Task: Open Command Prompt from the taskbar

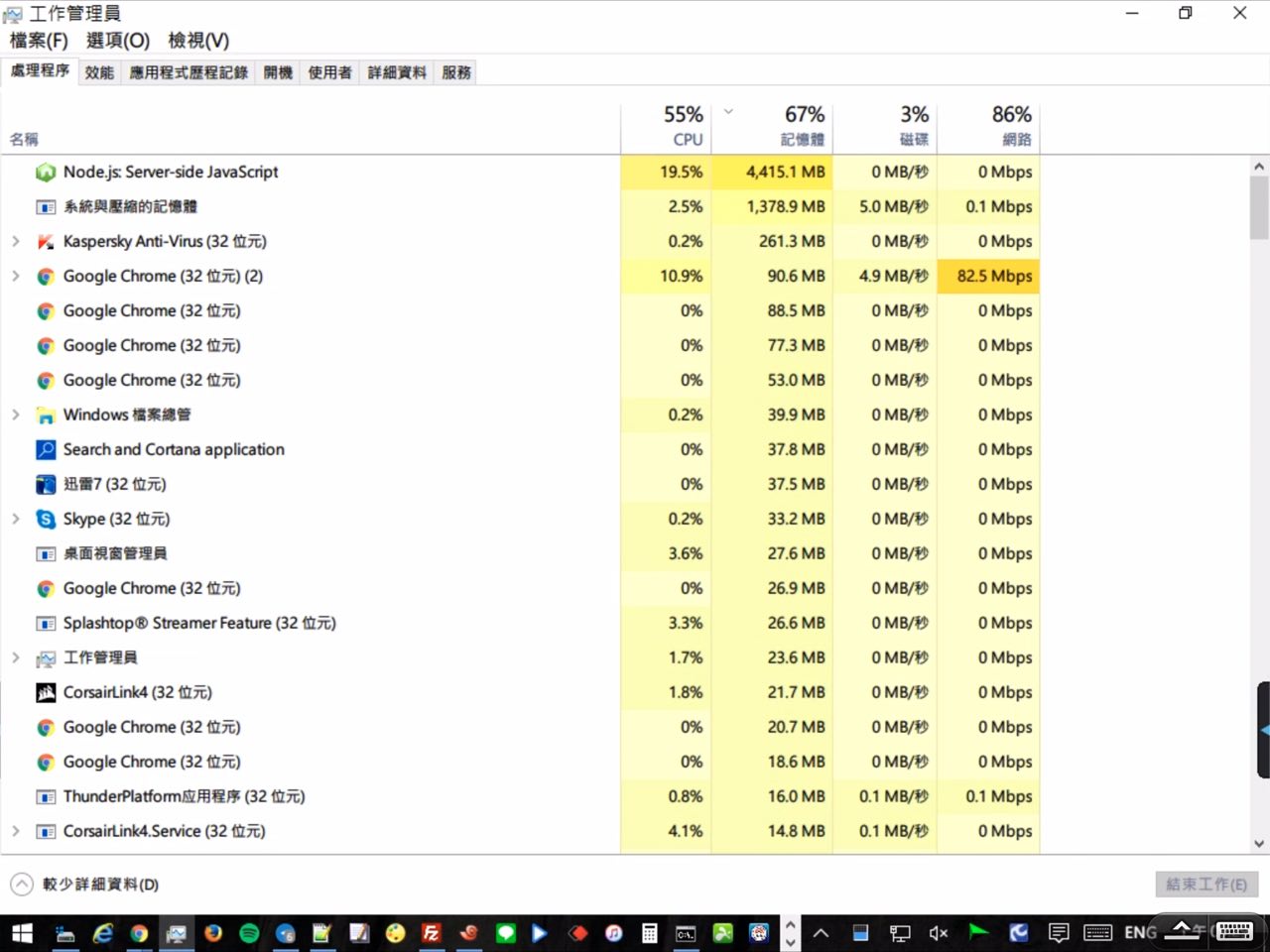Action: tap(686, 933)
